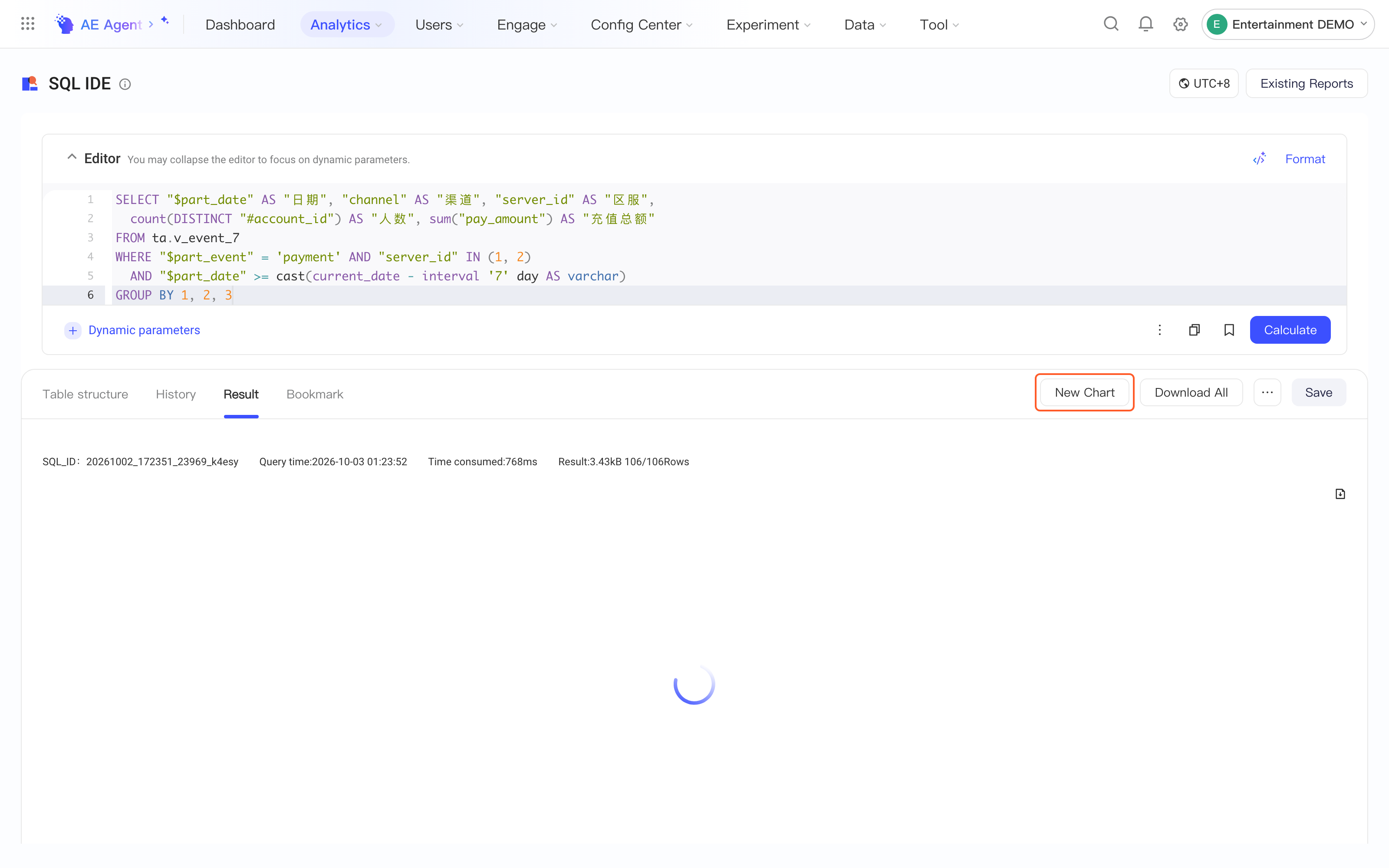Open the apps grid launcher icon

[x=27, y=23]
